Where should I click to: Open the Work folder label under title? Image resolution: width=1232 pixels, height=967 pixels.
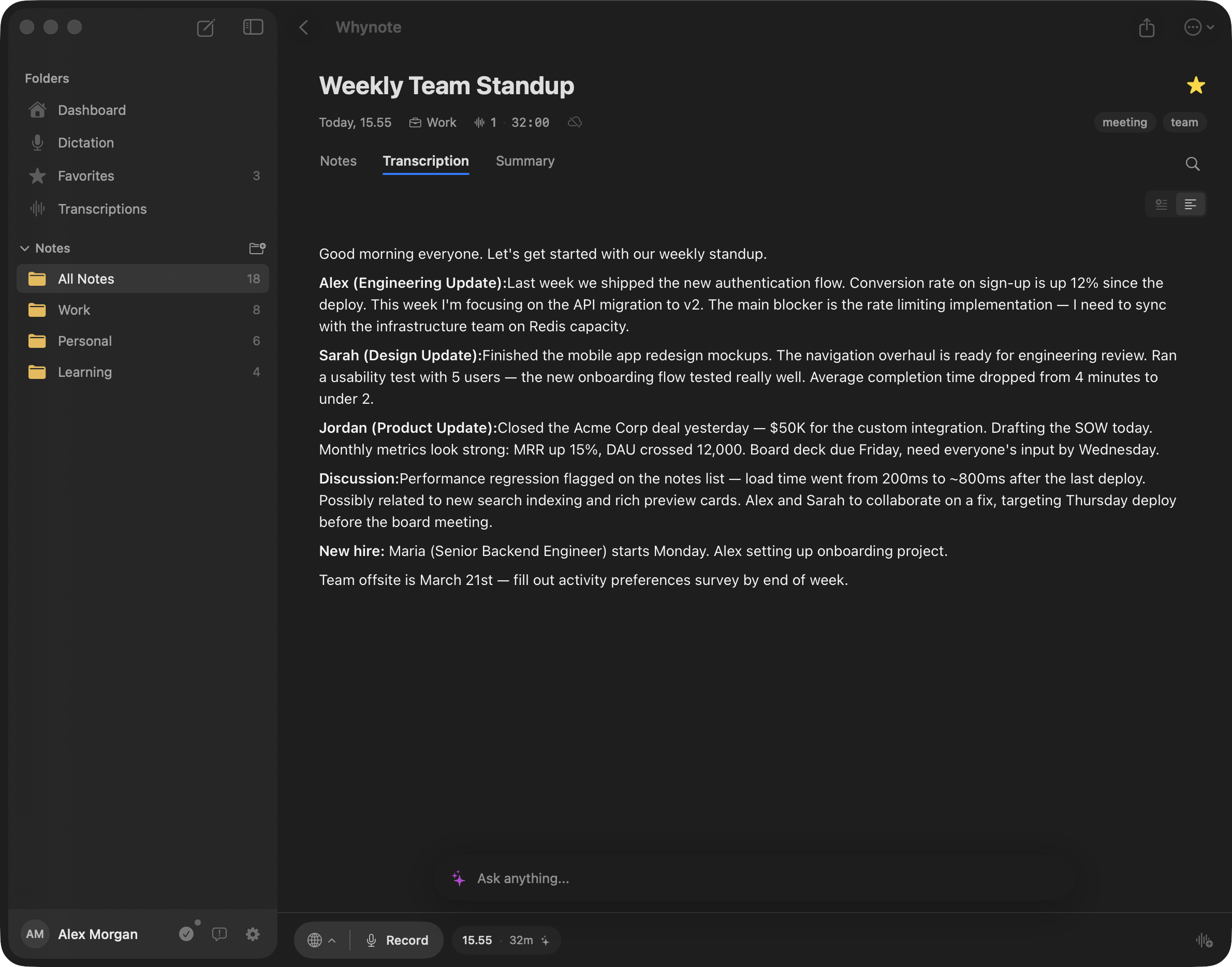[433, 122]
